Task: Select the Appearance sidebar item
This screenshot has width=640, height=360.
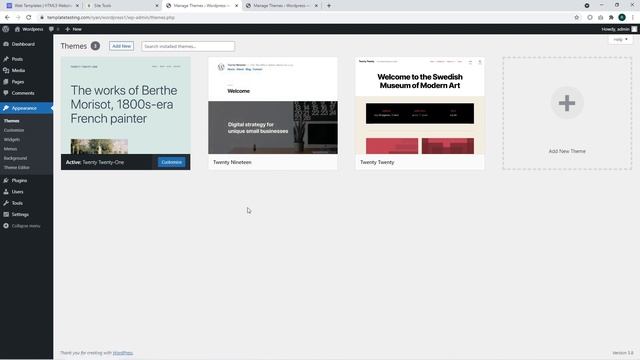Action: pos(27,108)
